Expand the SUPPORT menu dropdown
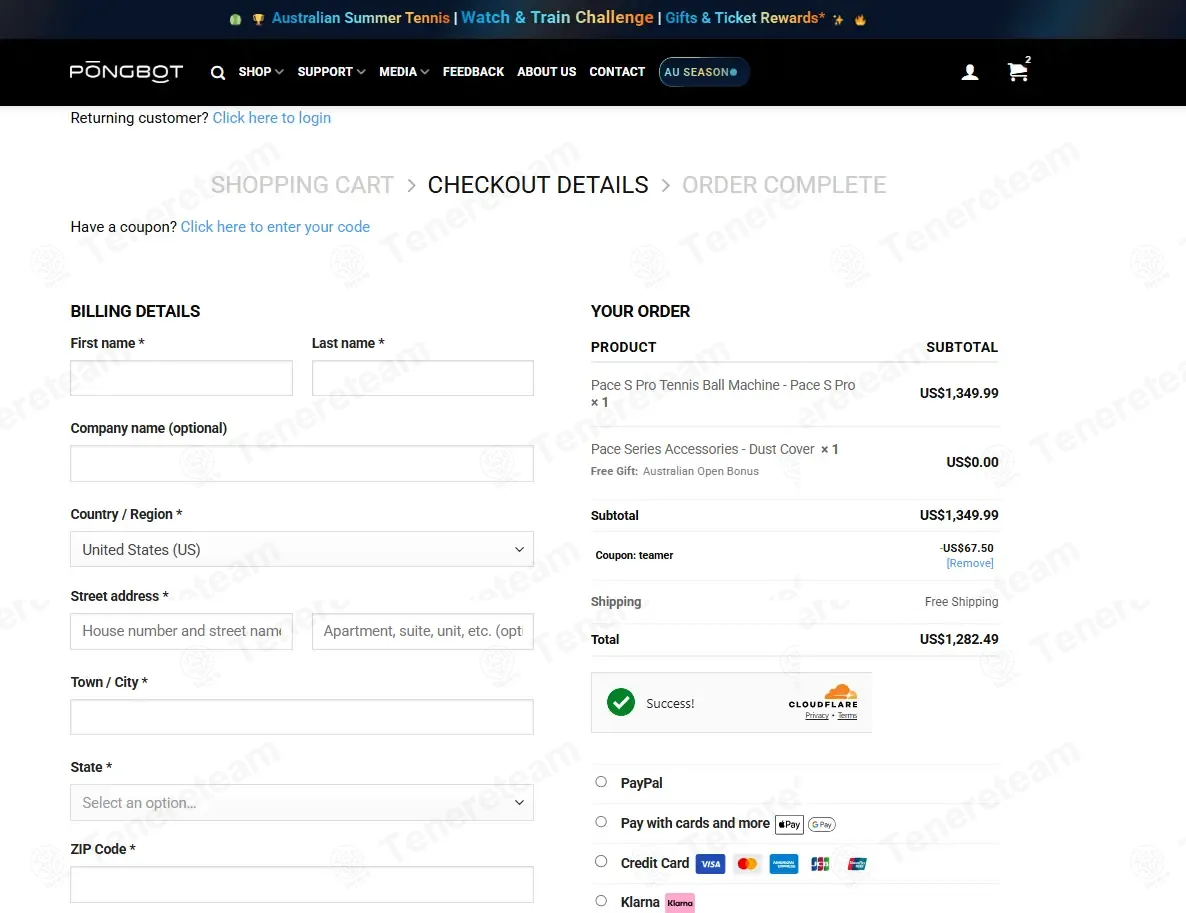This screenshot has width=1186, height=913. pyautogui.click(x=331, y=72)
